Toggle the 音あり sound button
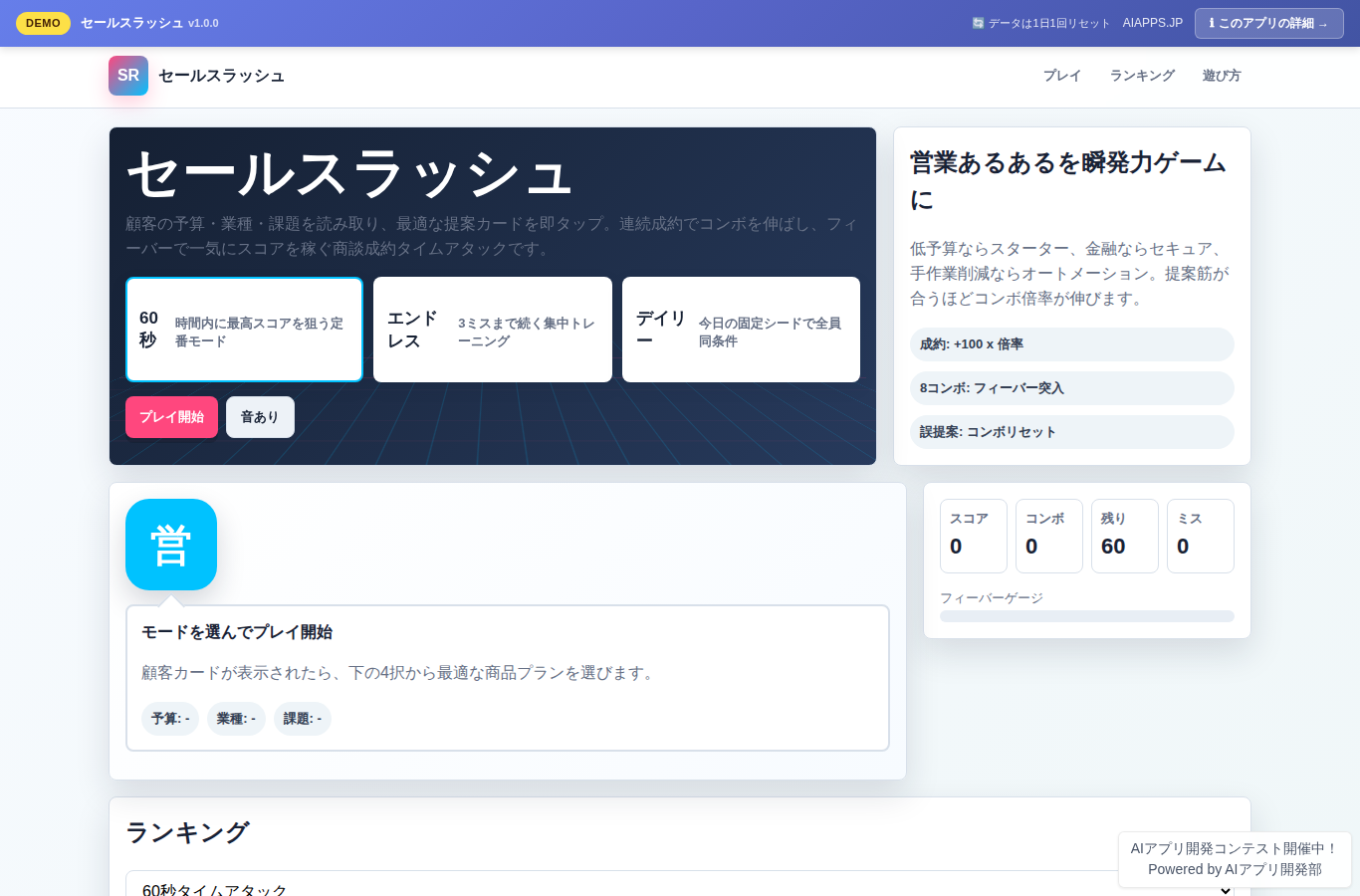The width and height of the screenshot is (1360, 896). pyautogui.click(x=260, y=417)
